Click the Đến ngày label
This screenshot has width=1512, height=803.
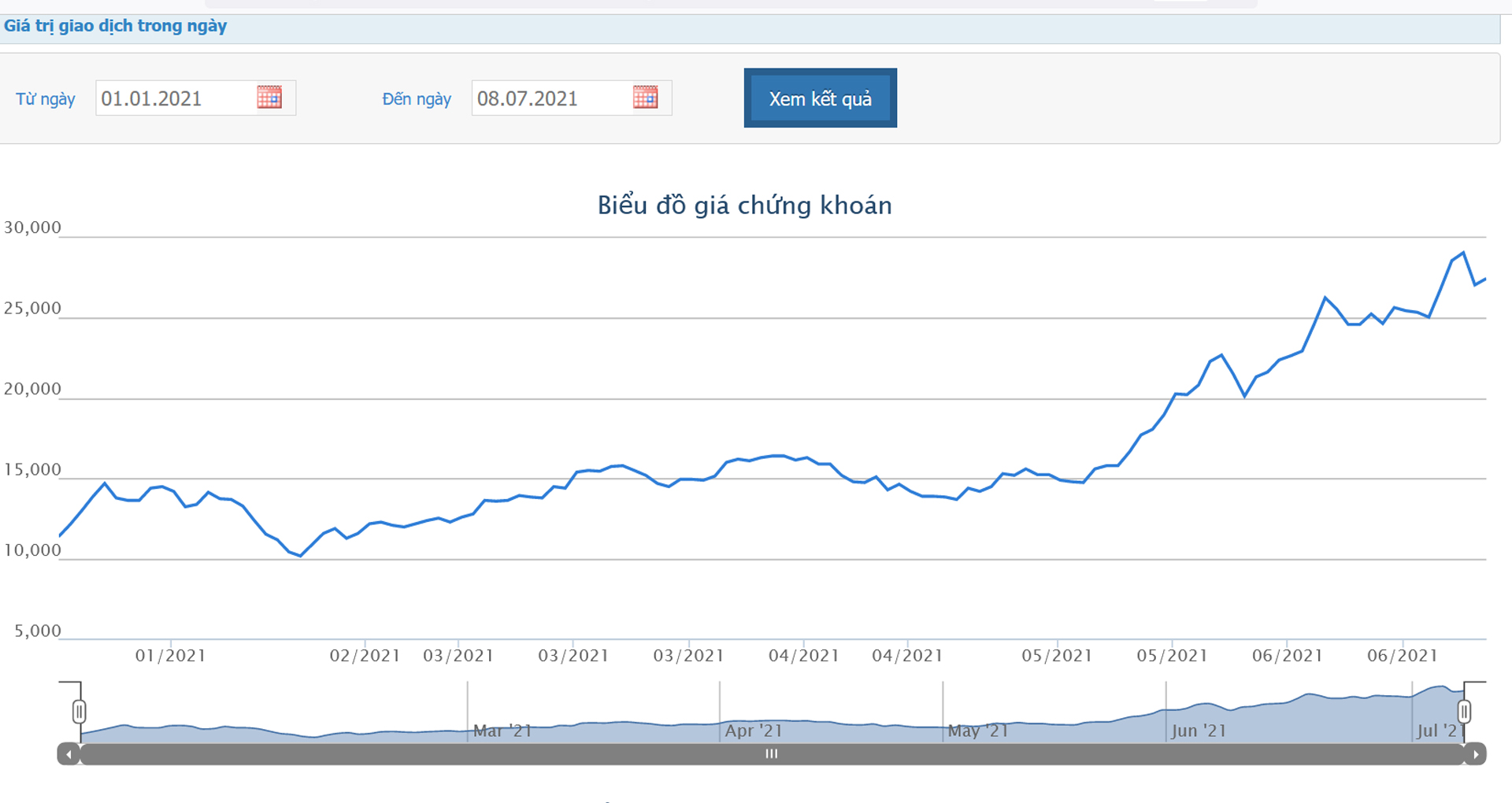417,99
